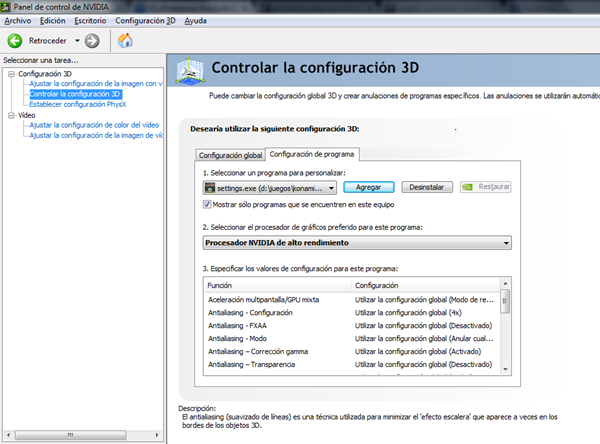Open Ajustar la configuración de la imagen con vista previa
Image resolution: width=600 pixels, height=444 pixels.
96,83
